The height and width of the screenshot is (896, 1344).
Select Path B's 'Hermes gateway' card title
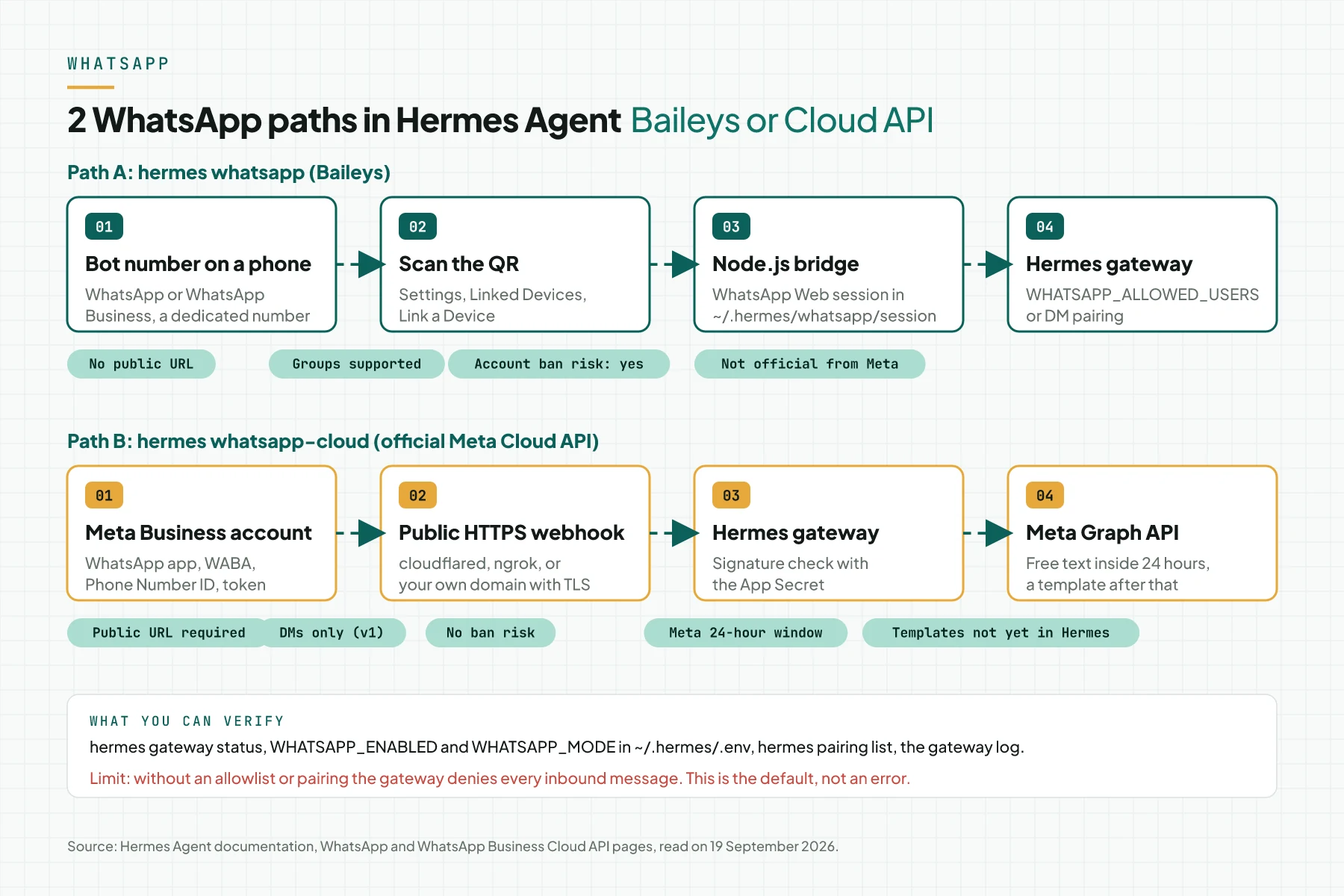click(x=795, y=532)
